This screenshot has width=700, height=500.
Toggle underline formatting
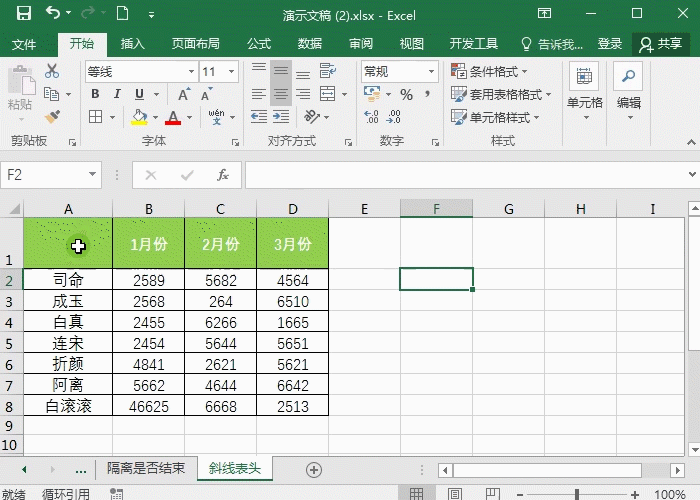point(137,94)
